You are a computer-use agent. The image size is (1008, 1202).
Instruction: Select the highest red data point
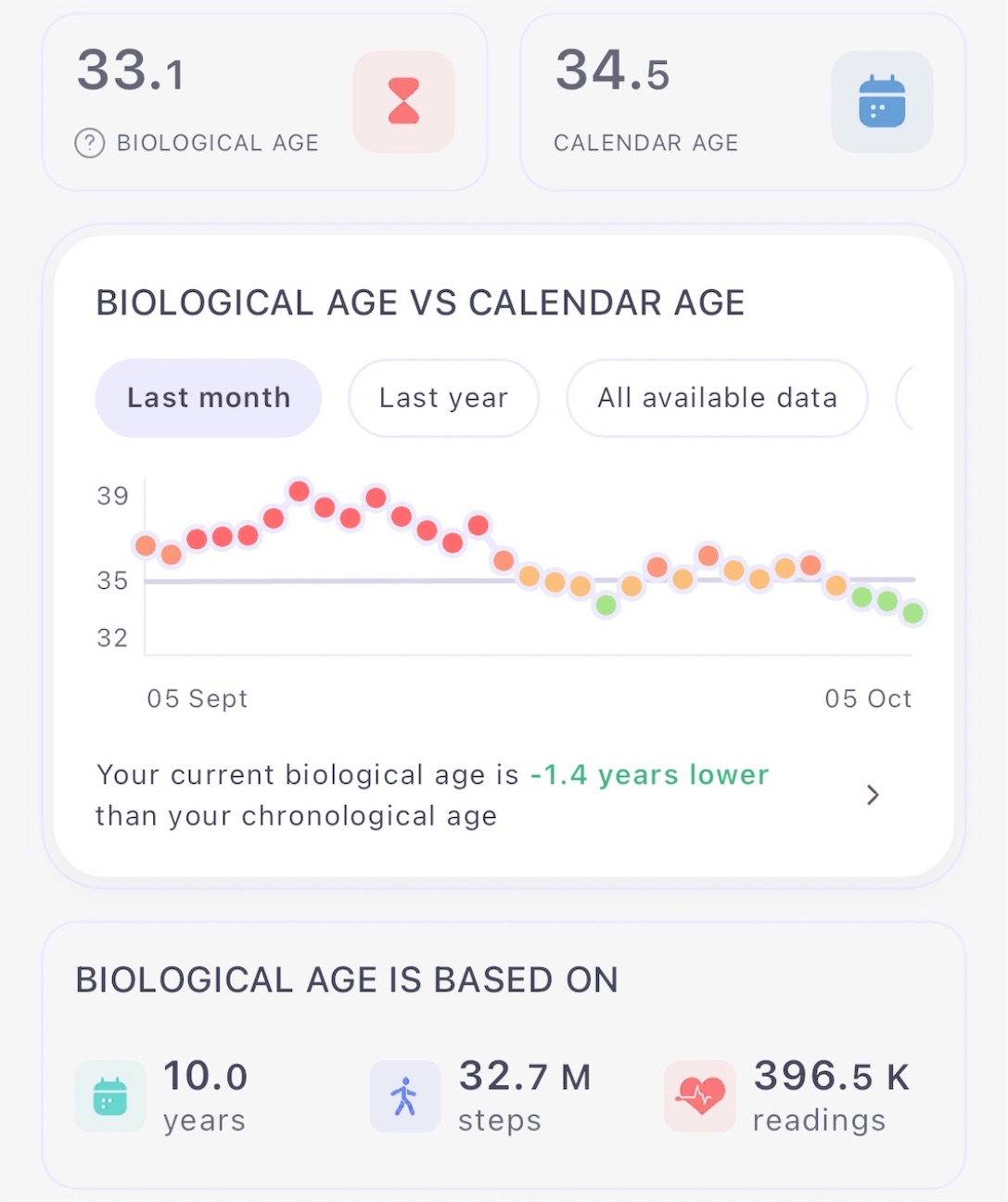coord(299,491)
